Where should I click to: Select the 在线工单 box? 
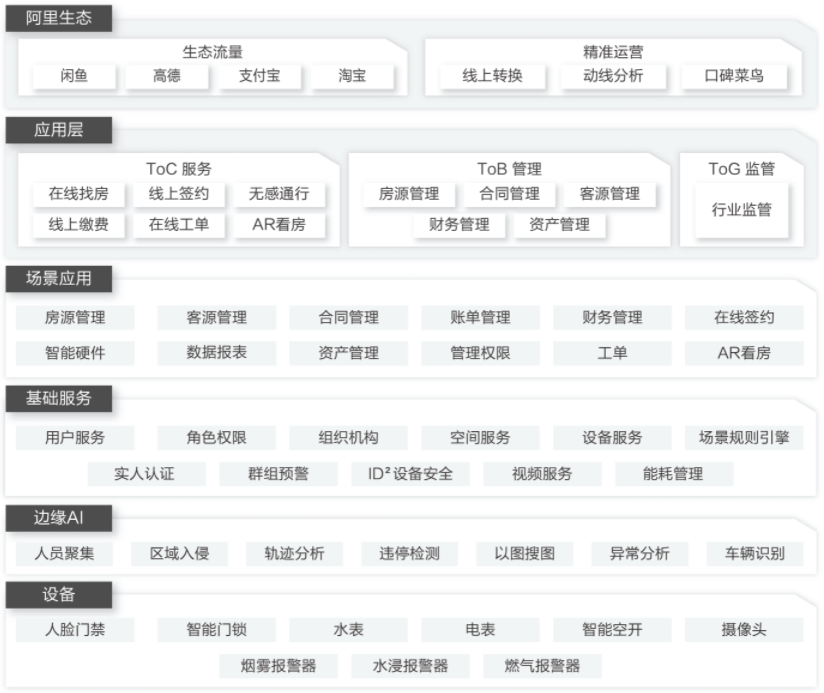pyautogui.click(x=179, y=225)
